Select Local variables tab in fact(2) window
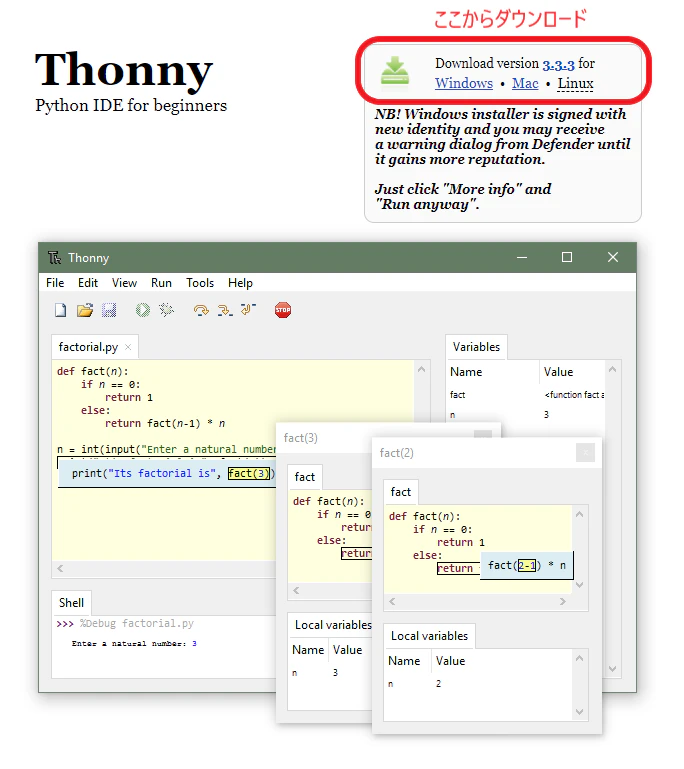The image size is (684, 769). [430, 636]
